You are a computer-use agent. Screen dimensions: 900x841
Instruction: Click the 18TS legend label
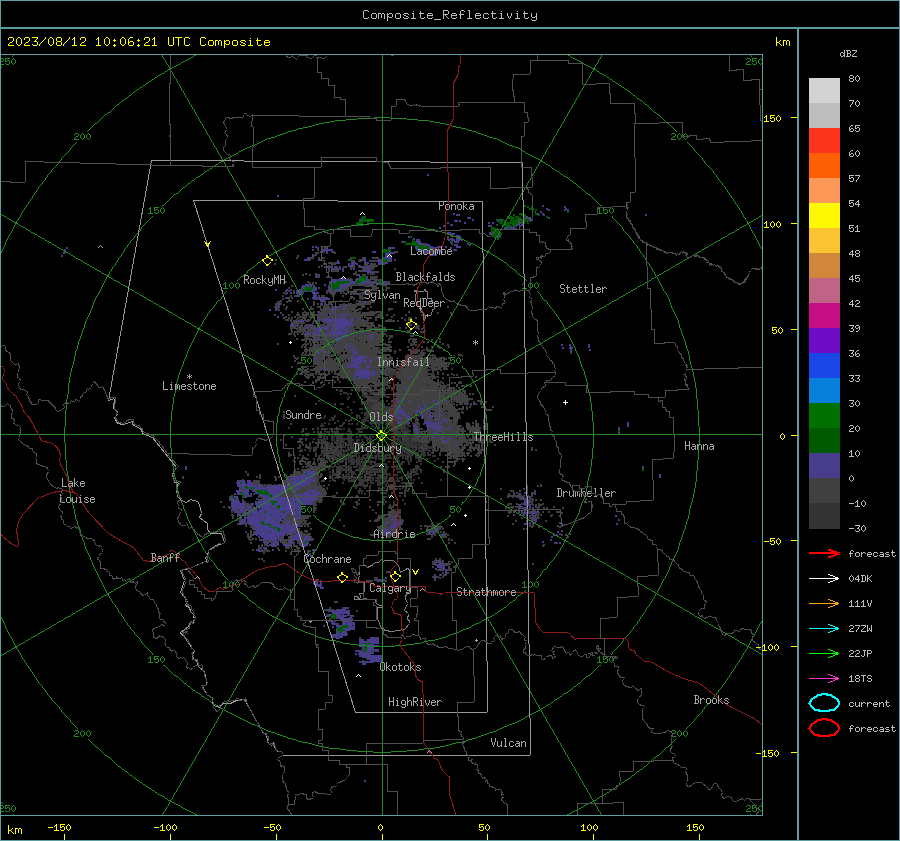[860, 679]
